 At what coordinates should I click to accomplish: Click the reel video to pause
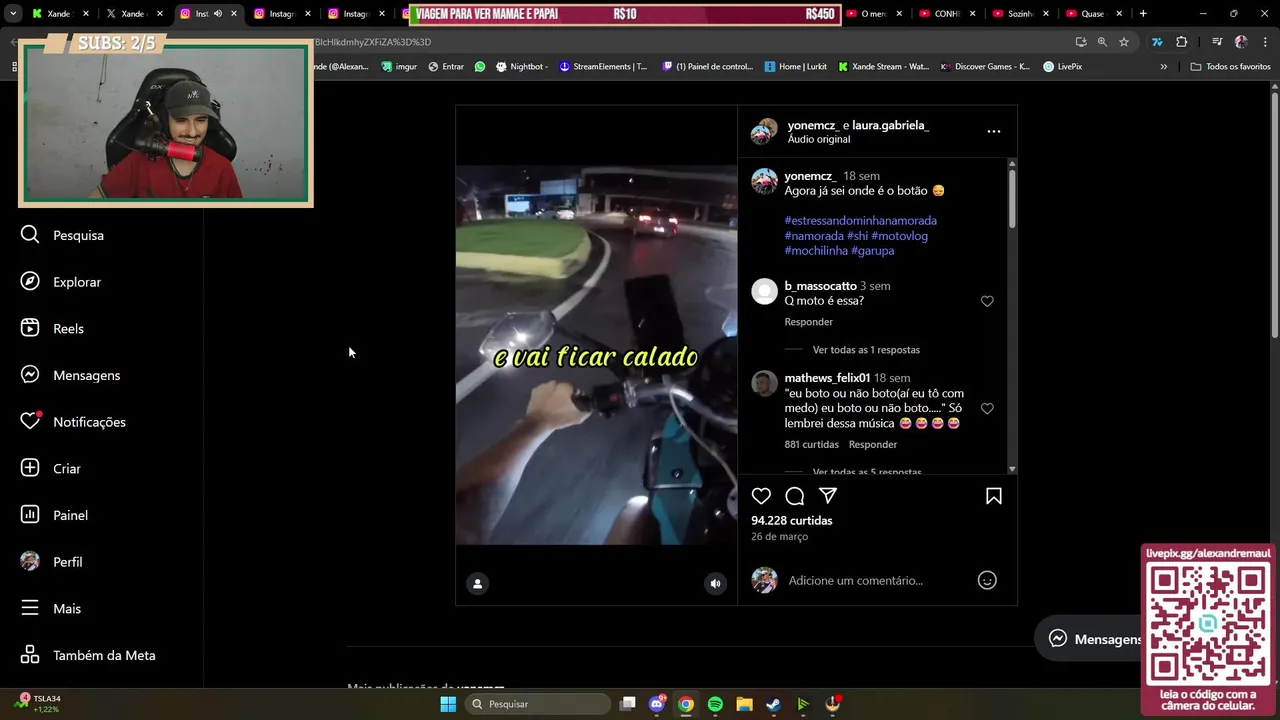click(596, 355)
